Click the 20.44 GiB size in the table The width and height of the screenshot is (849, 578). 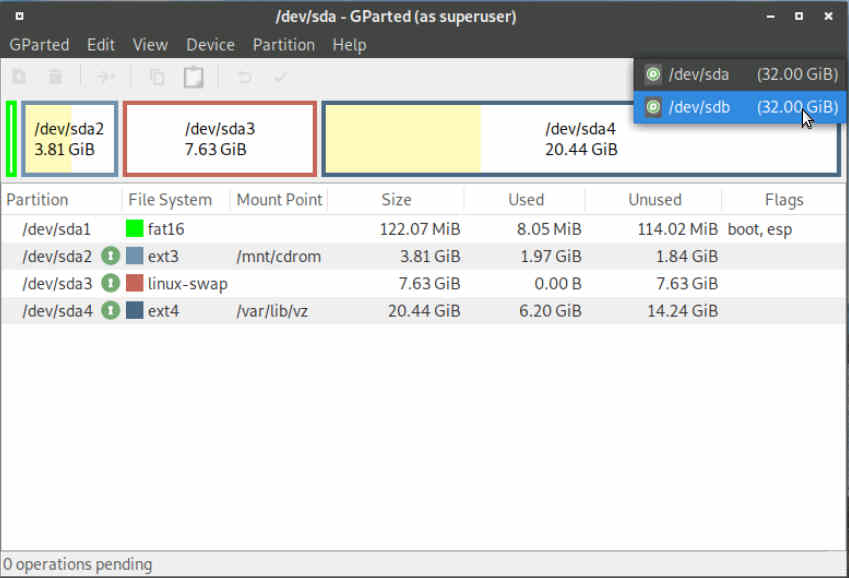click(x=424, y=311)
